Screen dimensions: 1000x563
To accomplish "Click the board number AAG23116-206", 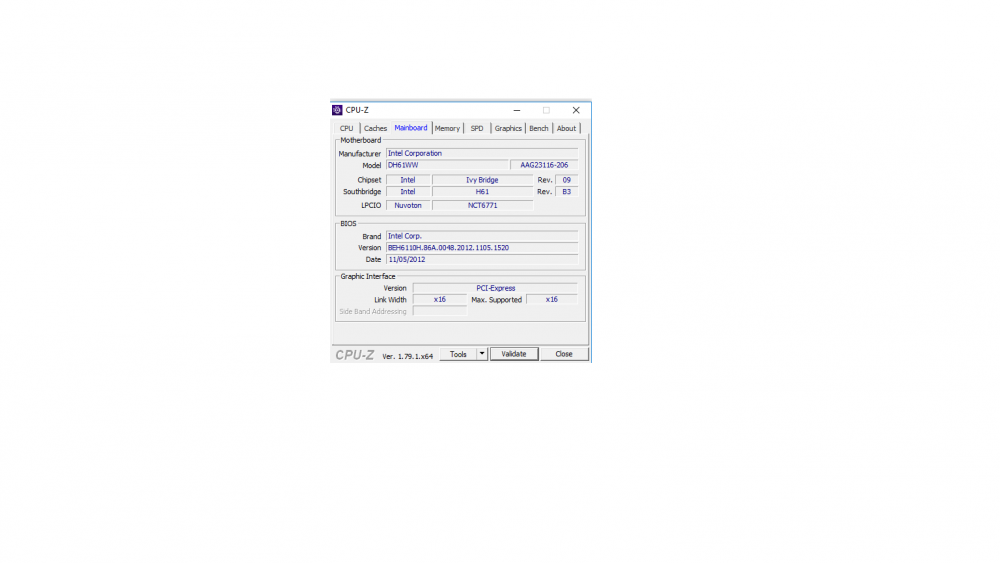I will click(544, 165).
